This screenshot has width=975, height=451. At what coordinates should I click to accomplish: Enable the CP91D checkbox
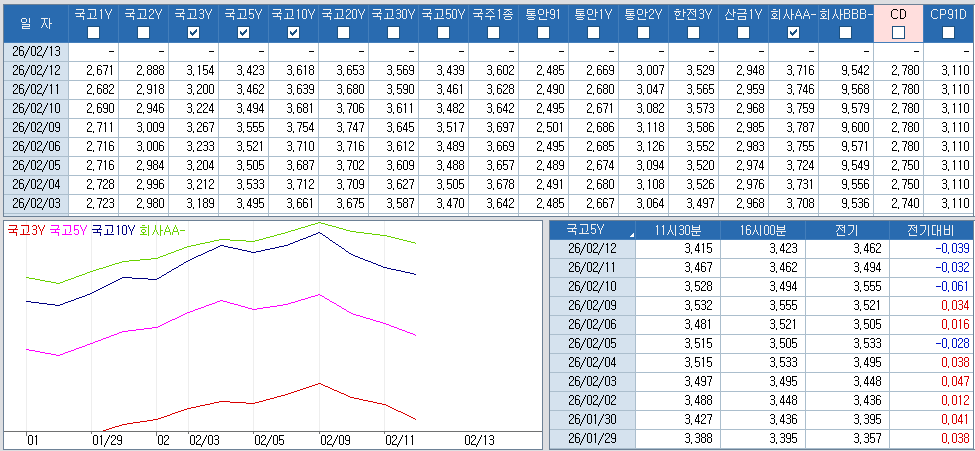pyautogui.click(x=948, y=33)
